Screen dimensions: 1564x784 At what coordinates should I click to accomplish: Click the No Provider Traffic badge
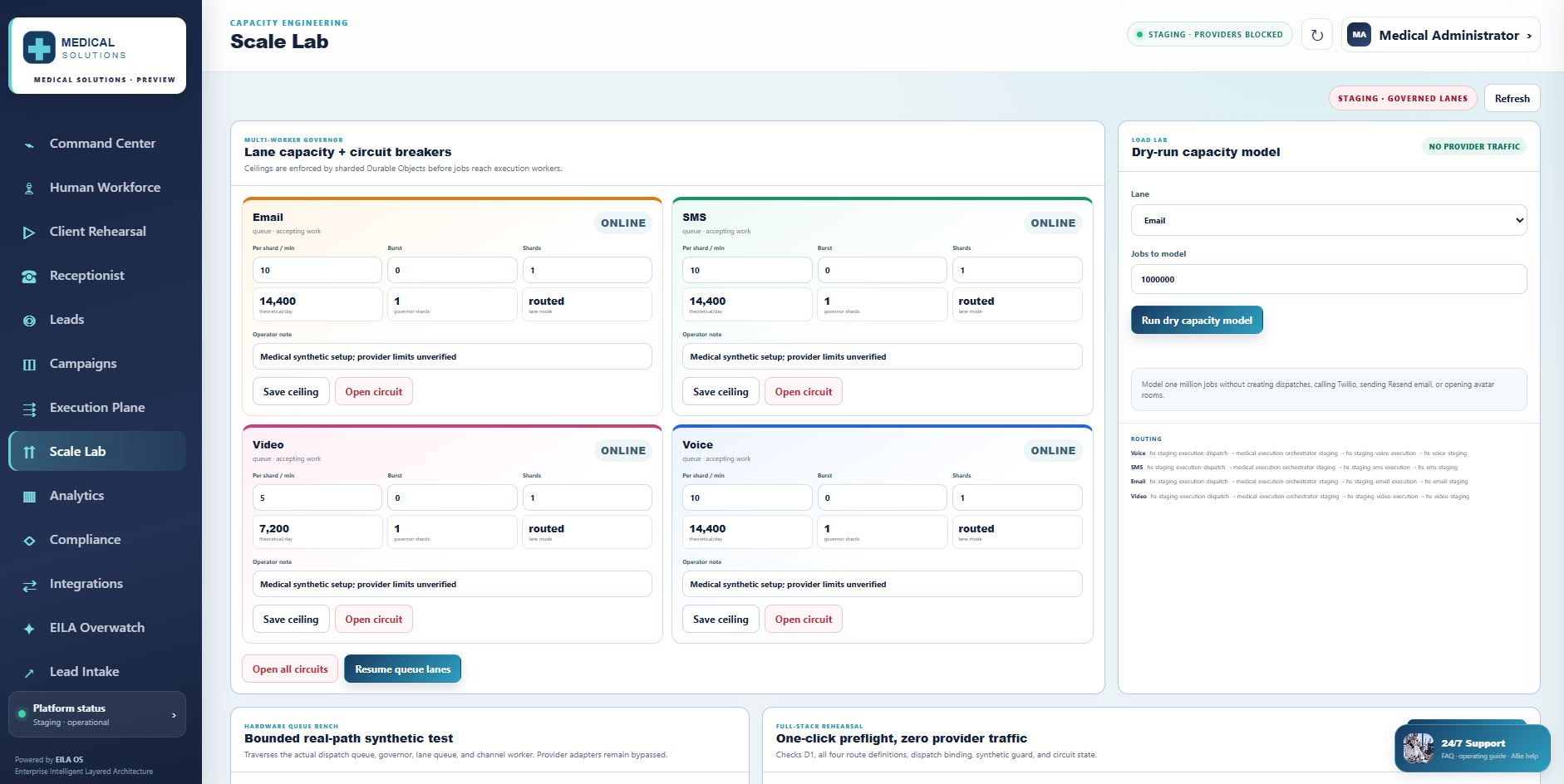[1474, 146]
